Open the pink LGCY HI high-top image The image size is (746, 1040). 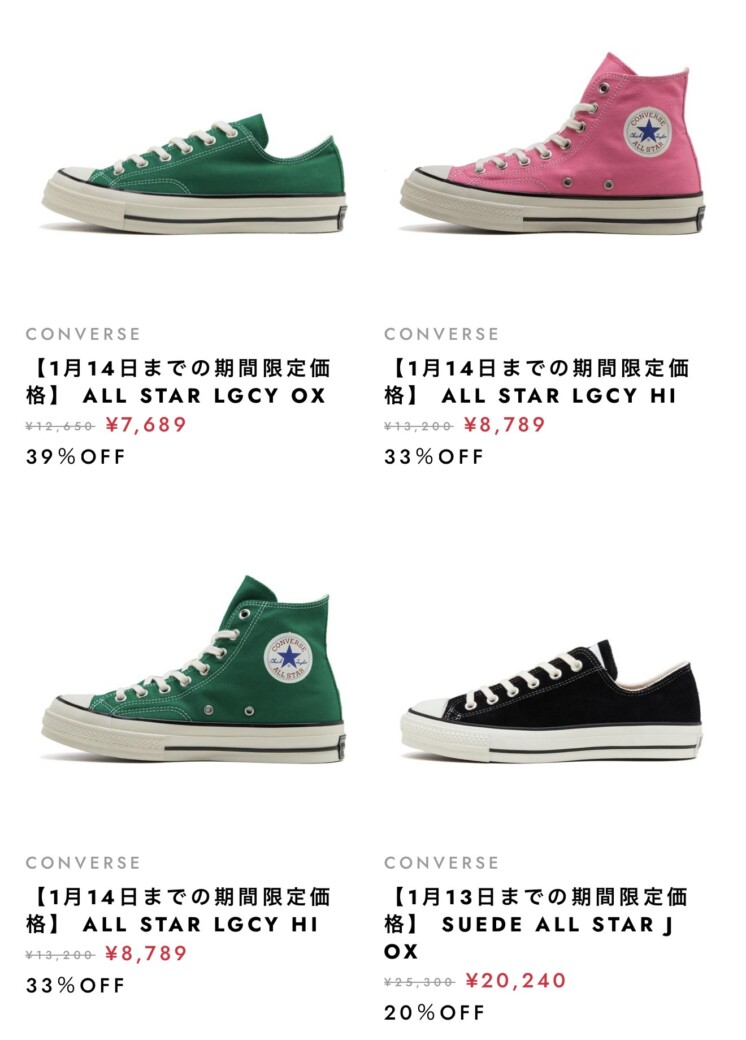tap(552, 141)
